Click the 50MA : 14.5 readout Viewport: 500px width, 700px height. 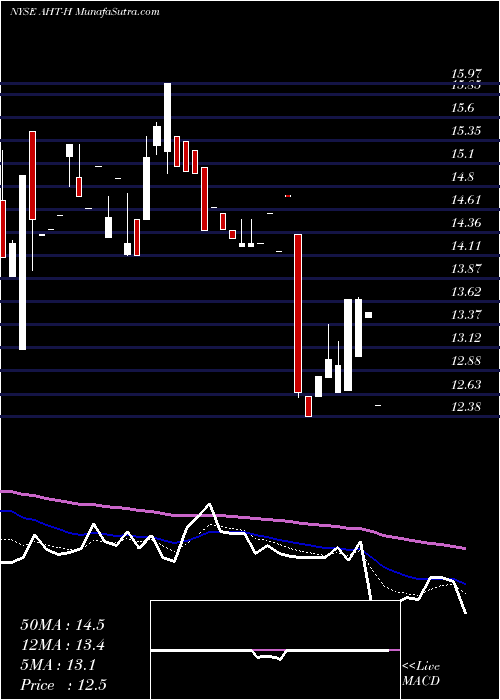(62, 625)
